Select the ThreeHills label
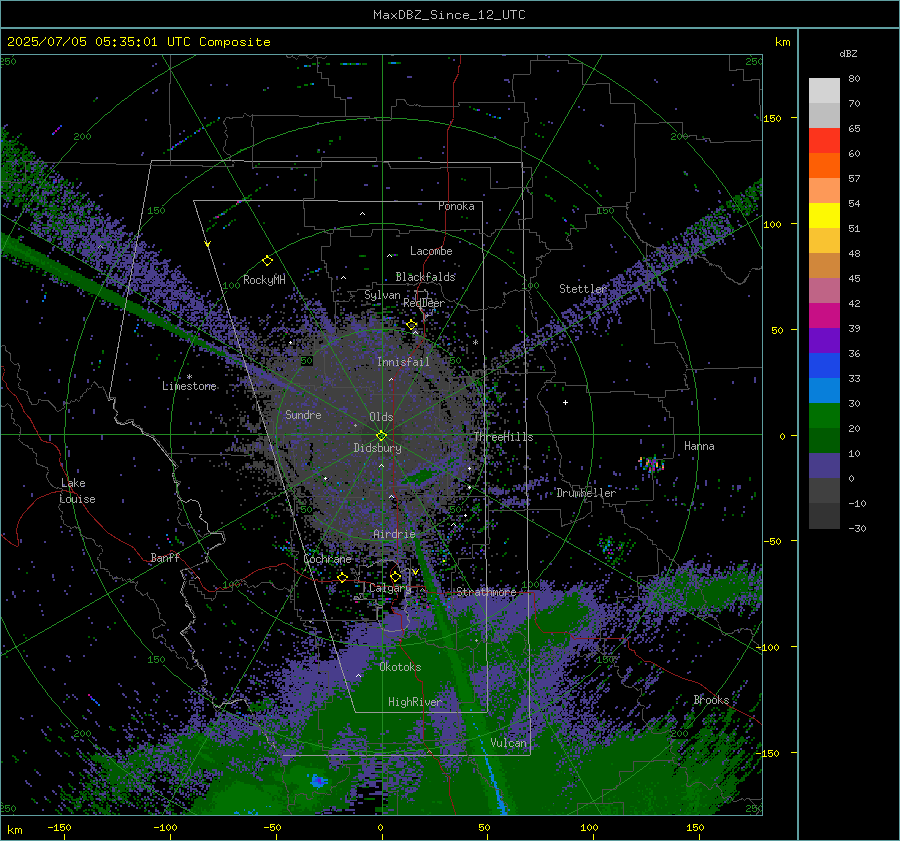Image resolution: width=900 pixels, height=841 pixels. coord(503,437)
